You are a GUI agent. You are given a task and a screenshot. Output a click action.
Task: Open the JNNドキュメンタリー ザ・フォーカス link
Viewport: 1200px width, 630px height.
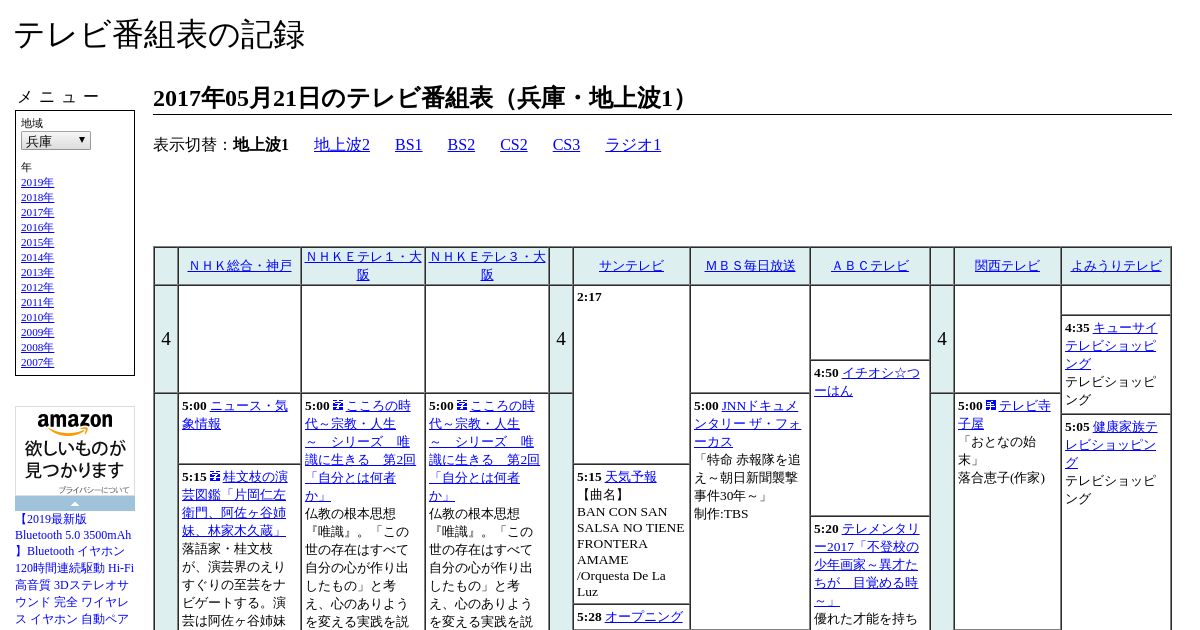pos(748,424)
